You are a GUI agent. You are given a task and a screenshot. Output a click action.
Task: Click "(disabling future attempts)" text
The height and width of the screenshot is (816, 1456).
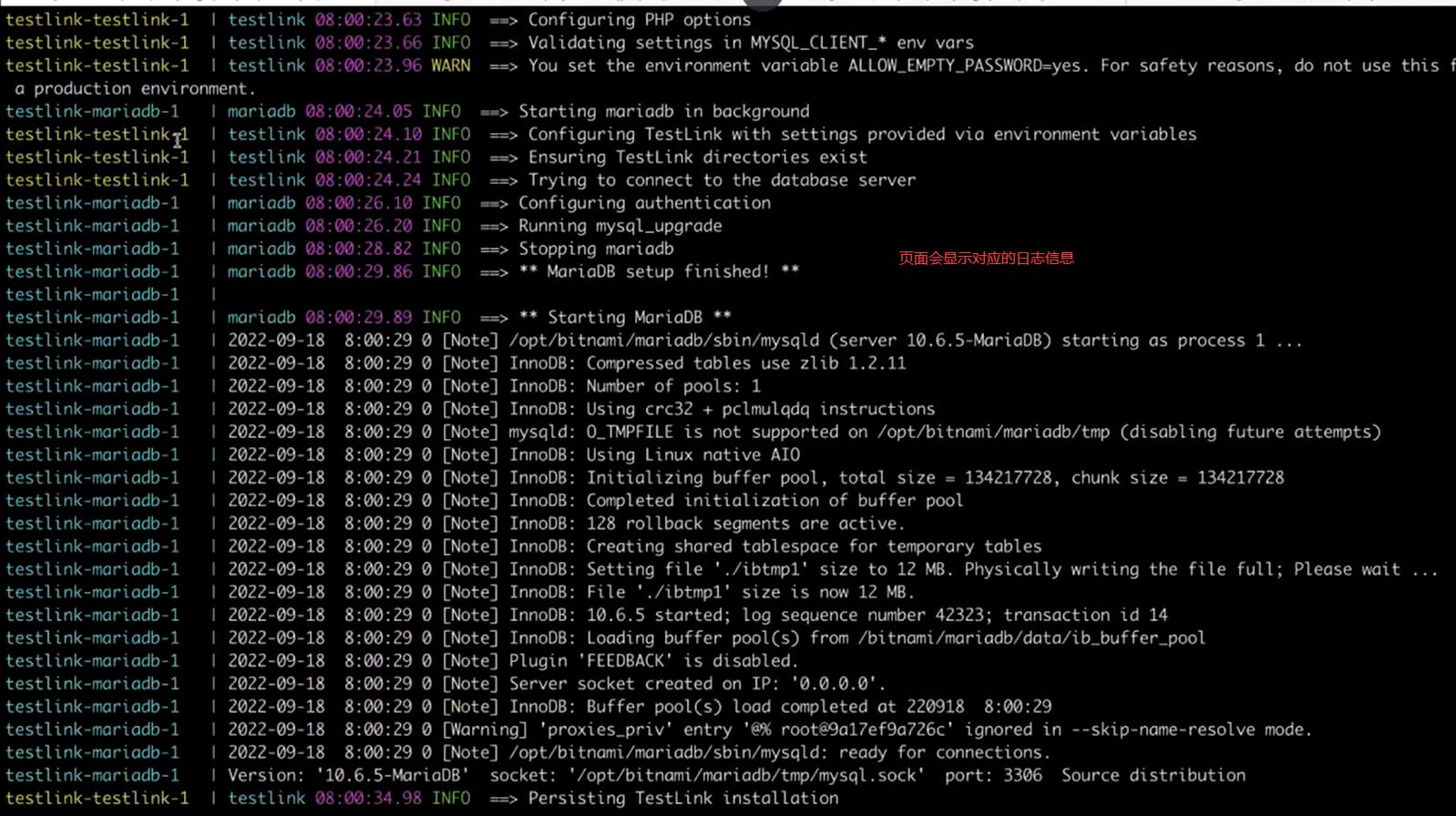coord(1250,432)
